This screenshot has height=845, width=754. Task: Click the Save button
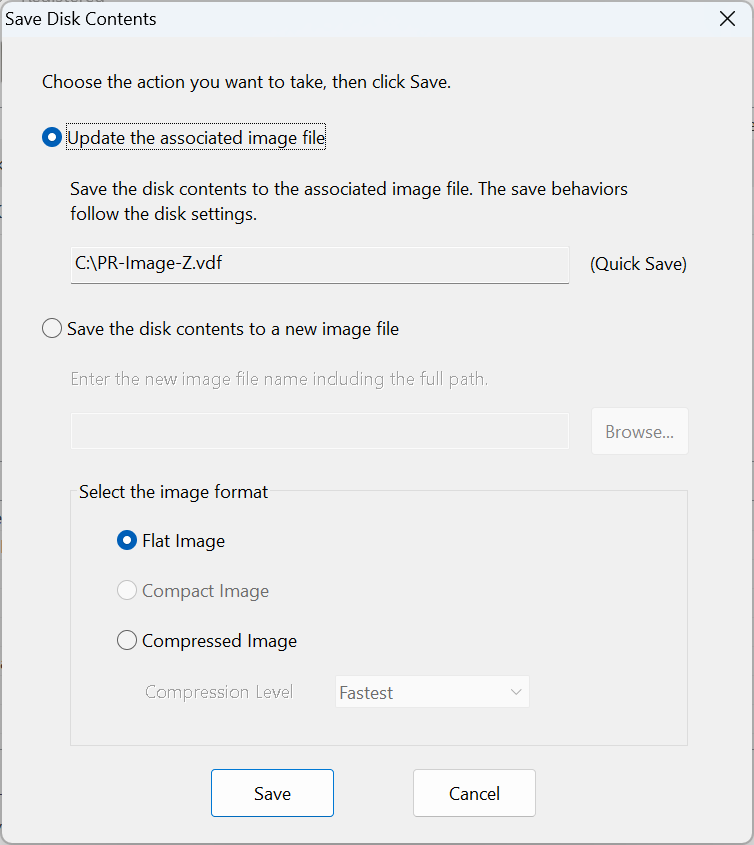click(272, 793)
